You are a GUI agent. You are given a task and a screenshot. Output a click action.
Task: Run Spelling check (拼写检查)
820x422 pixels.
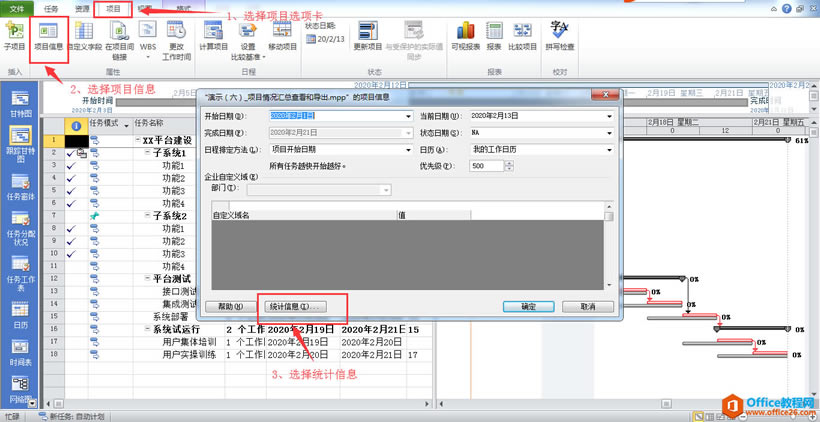(560, 36)
